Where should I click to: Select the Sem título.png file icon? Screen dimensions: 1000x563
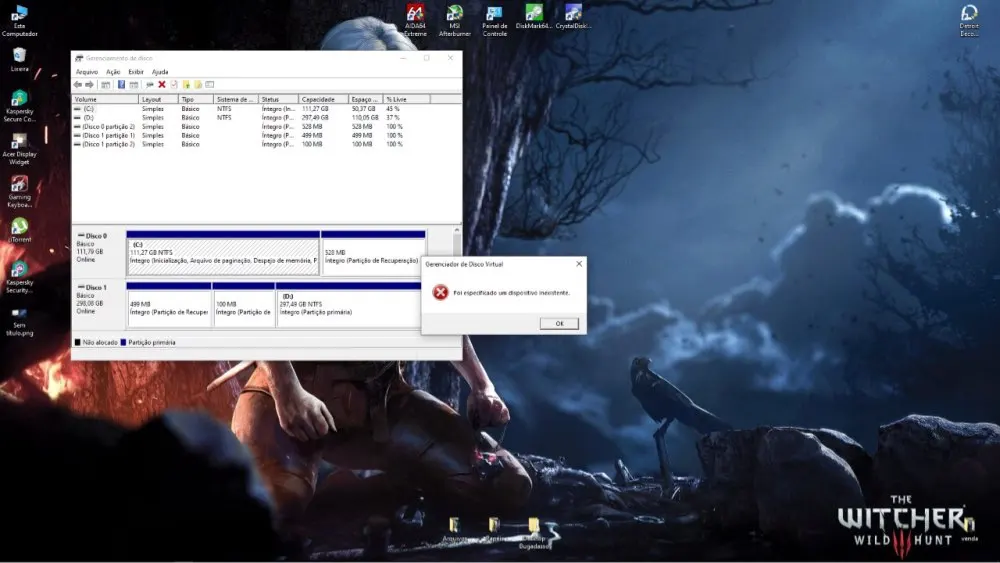[19, 321]
